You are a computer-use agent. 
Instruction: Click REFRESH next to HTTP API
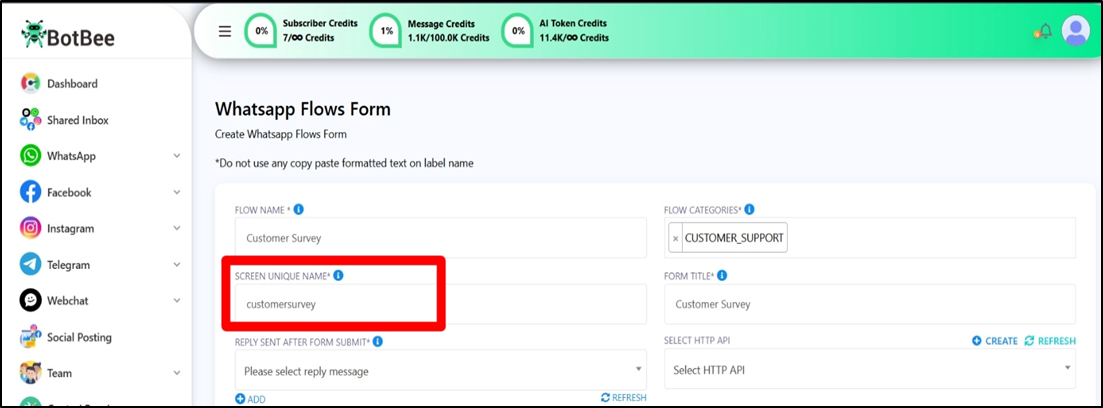tap(1050, 341)
